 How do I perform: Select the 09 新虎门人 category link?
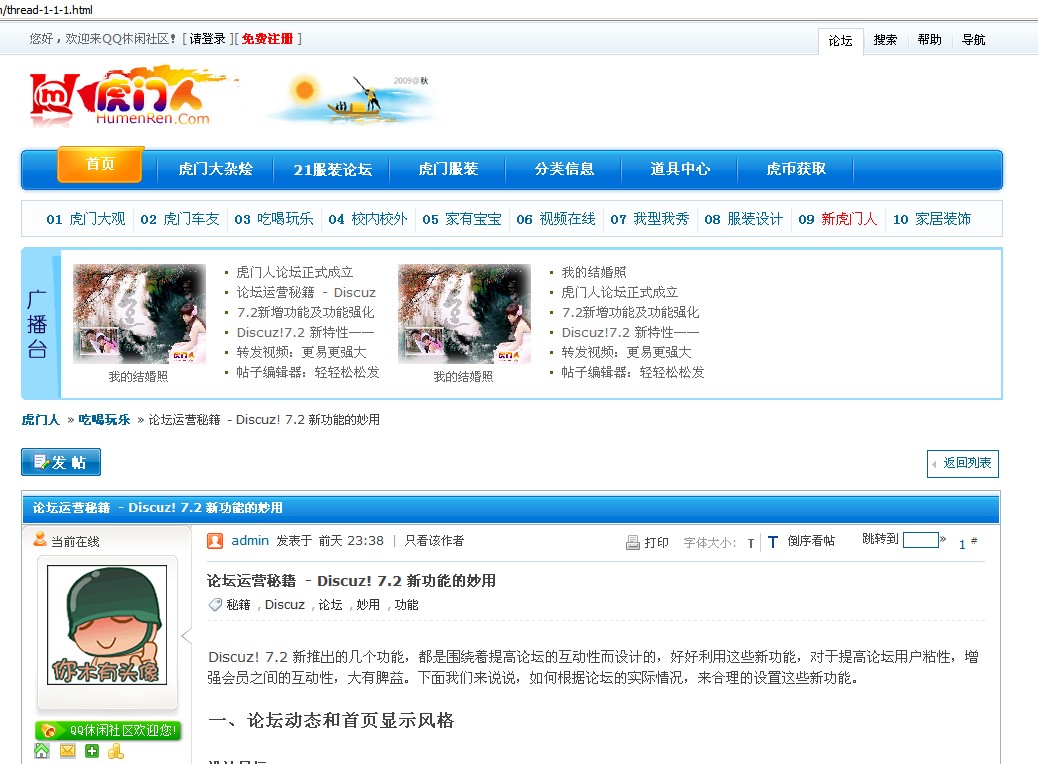(838, 219)
